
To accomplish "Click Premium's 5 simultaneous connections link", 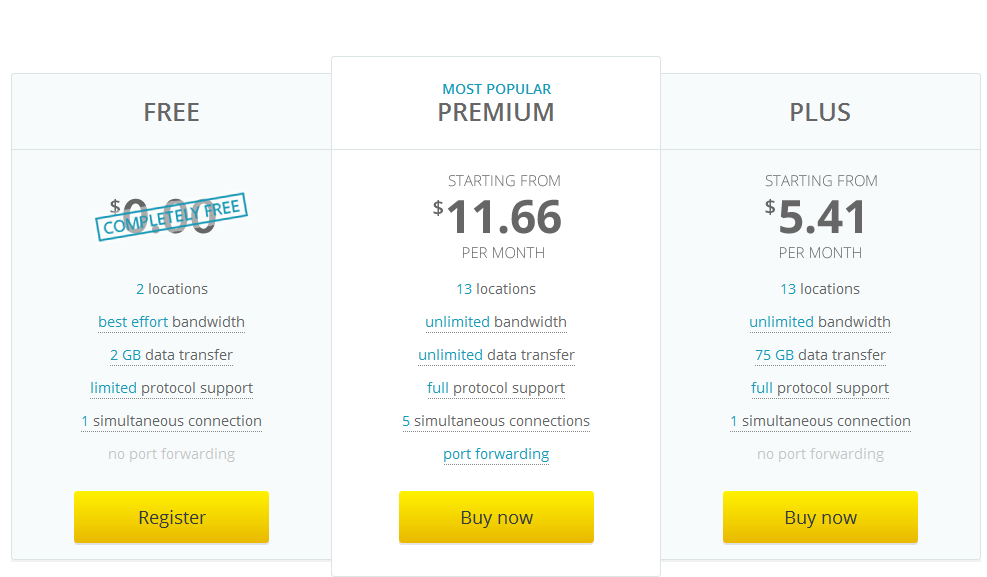I will coord(496,421).
